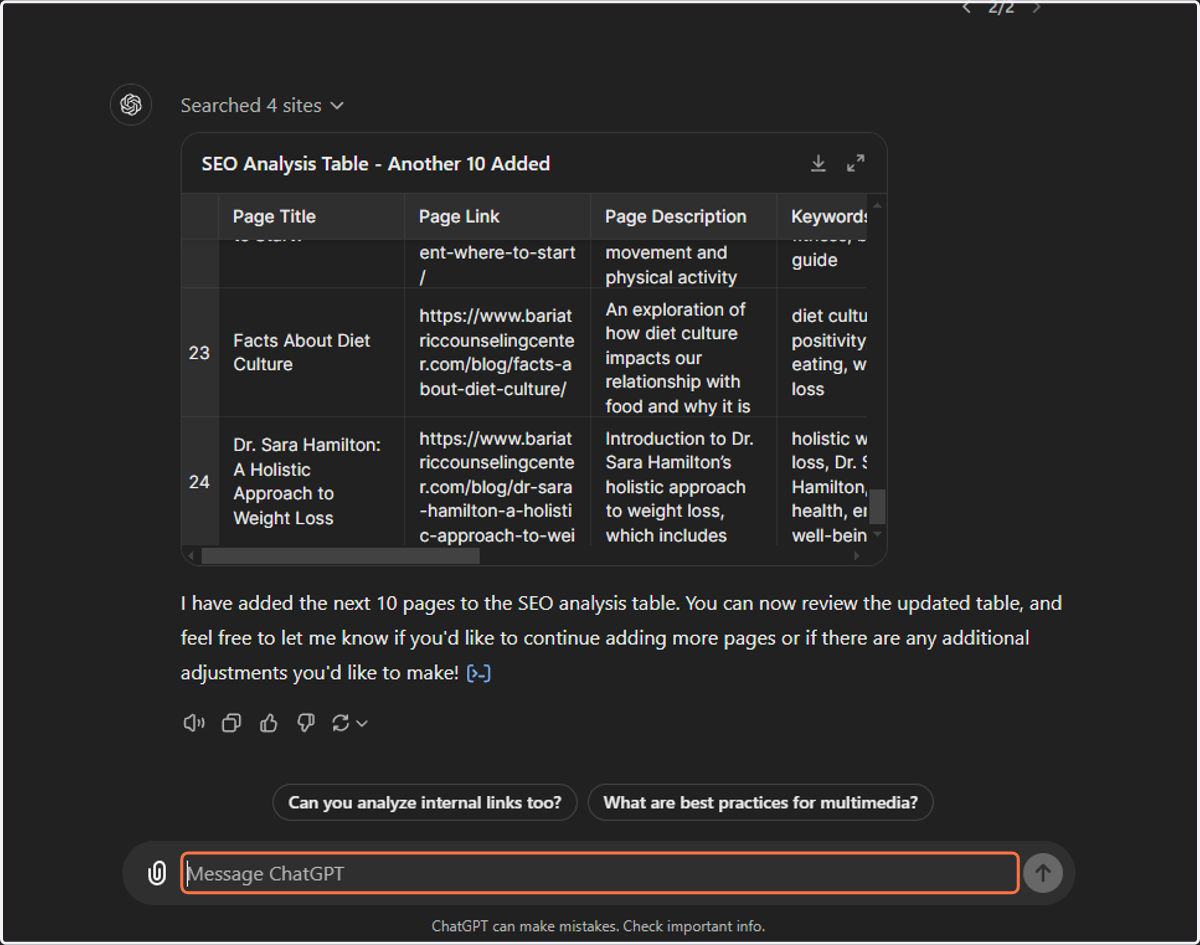Give the response a thumbs up
The height and width of the screenshot is (945, 1200).
268,723
